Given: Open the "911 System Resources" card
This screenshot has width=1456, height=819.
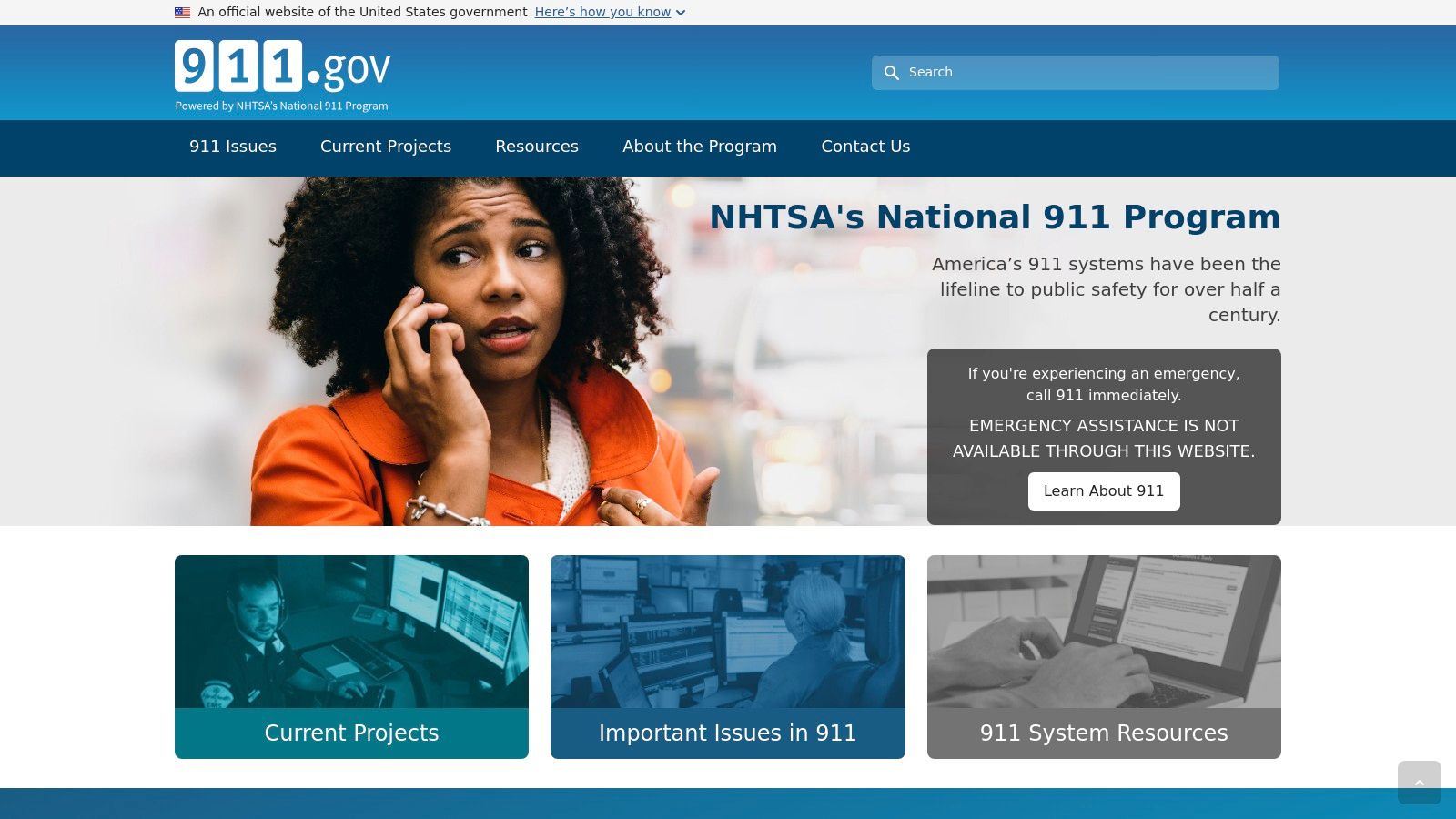Looking at the screenshot, I should (1104, 733).
